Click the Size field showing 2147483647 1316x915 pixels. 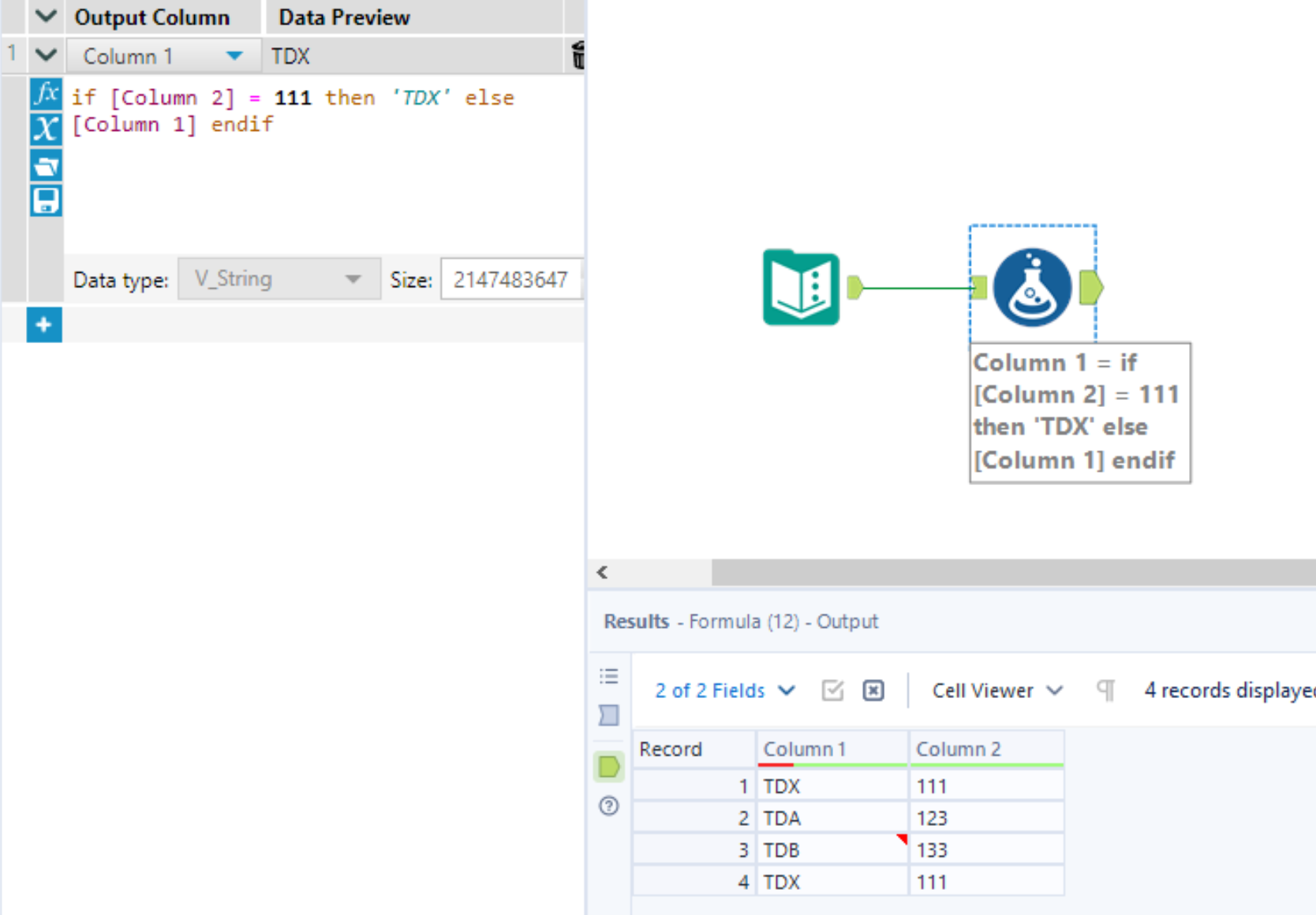click(x=511, y=279)
